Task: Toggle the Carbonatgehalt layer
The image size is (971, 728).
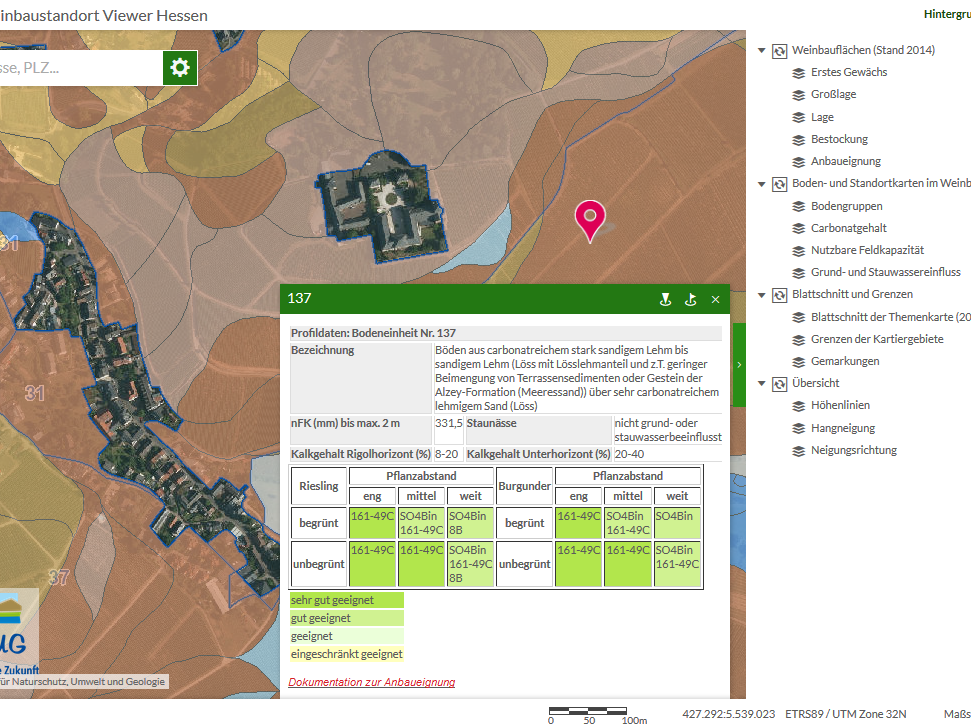Action: [848, 228]
